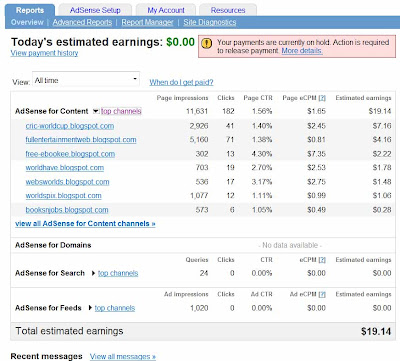400x361 pixels.
Task: Open AdSense for Content top channels link
Action: point(121,111)
